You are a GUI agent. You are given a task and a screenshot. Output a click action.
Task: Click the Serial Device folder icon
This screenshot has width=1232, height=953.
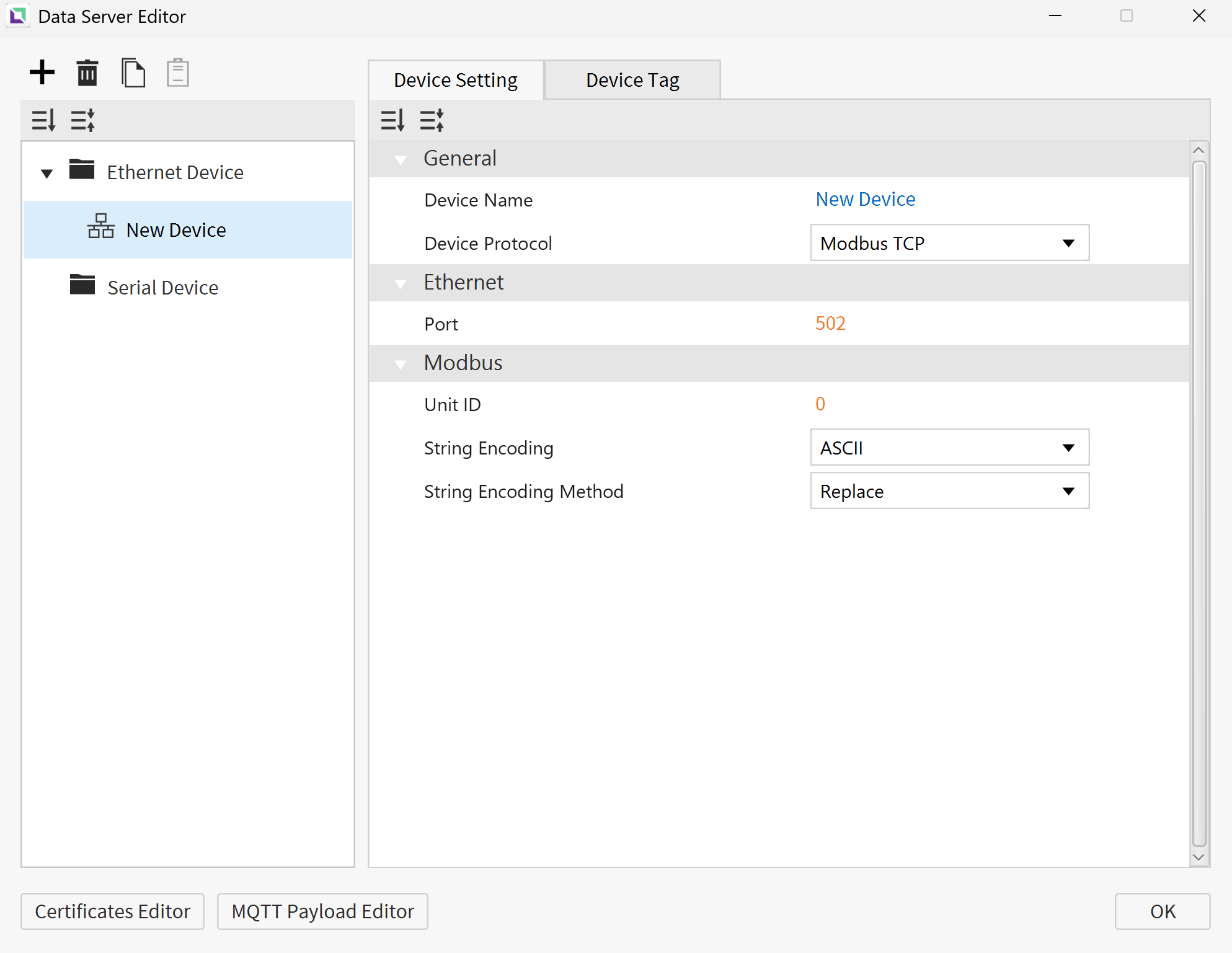[82, 285]
